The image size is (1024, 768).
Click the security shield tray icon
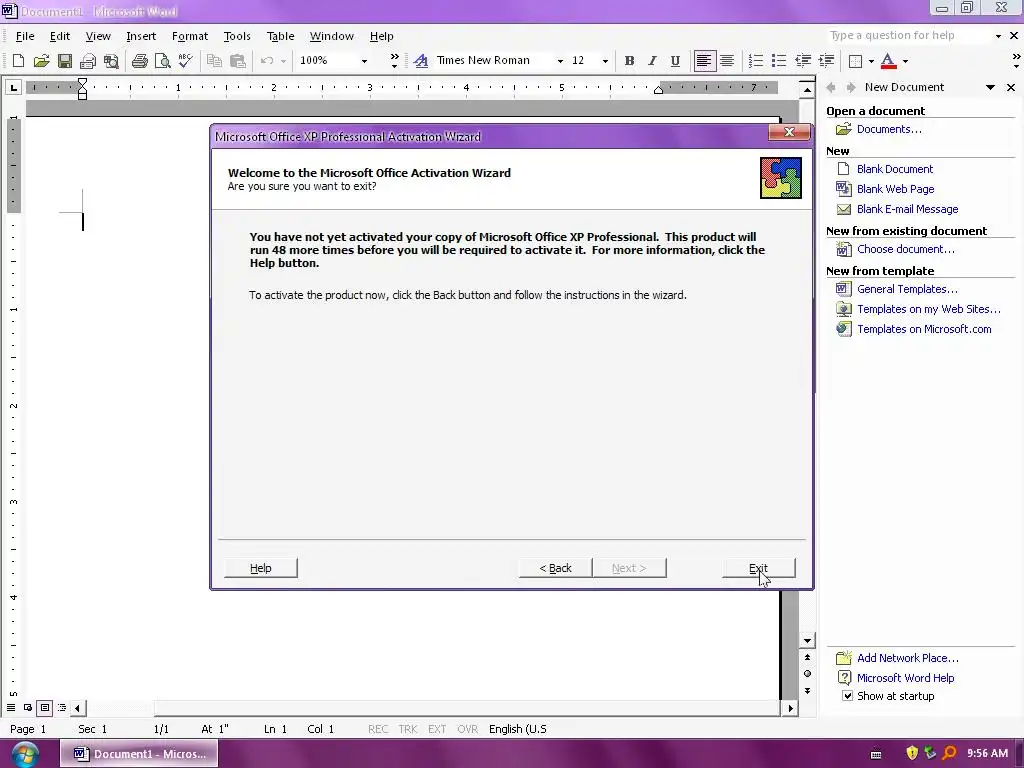point(912,753)
